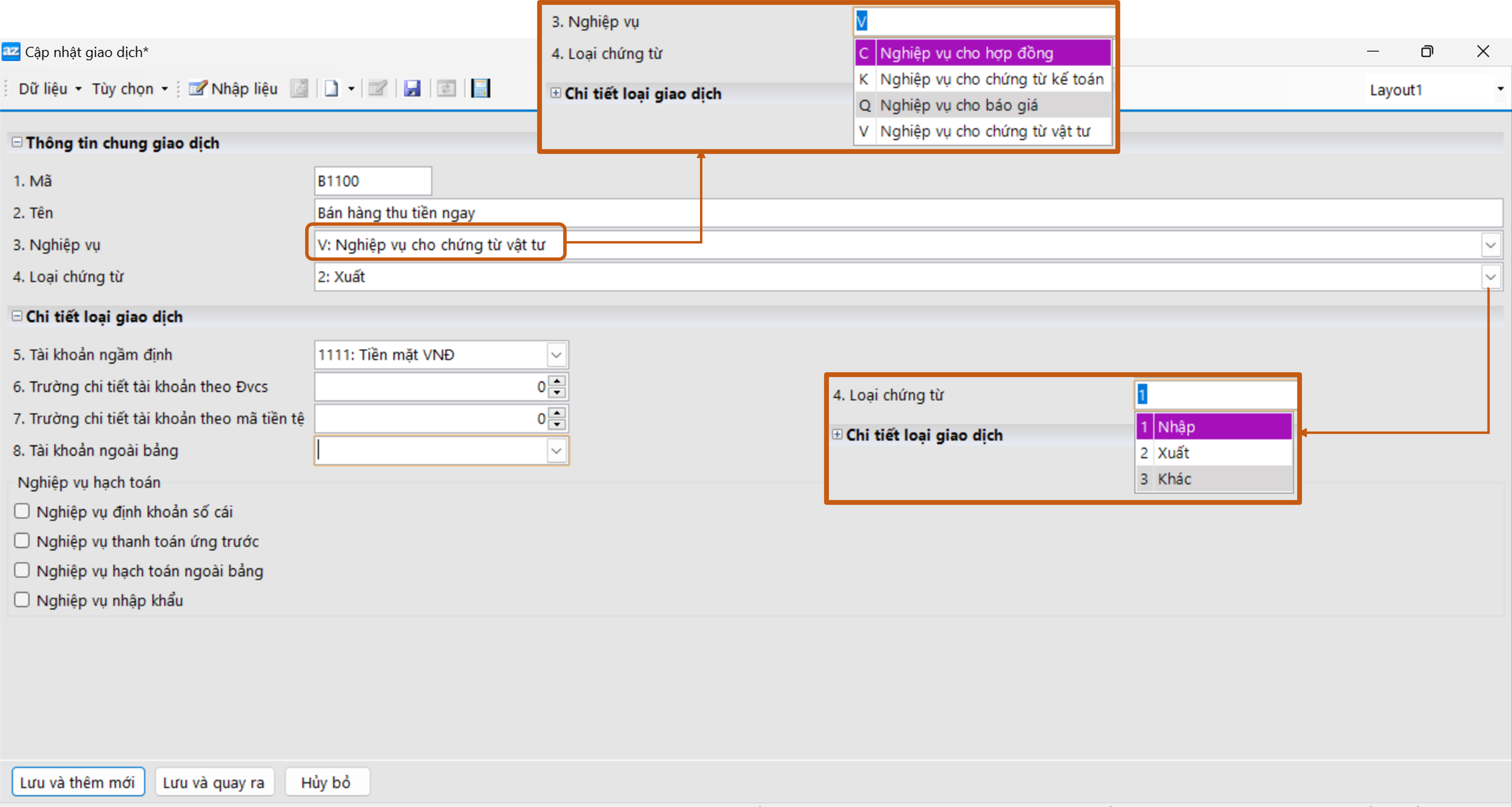
Task: Open the calculator icon in toolbar
Action: point(480,89)
